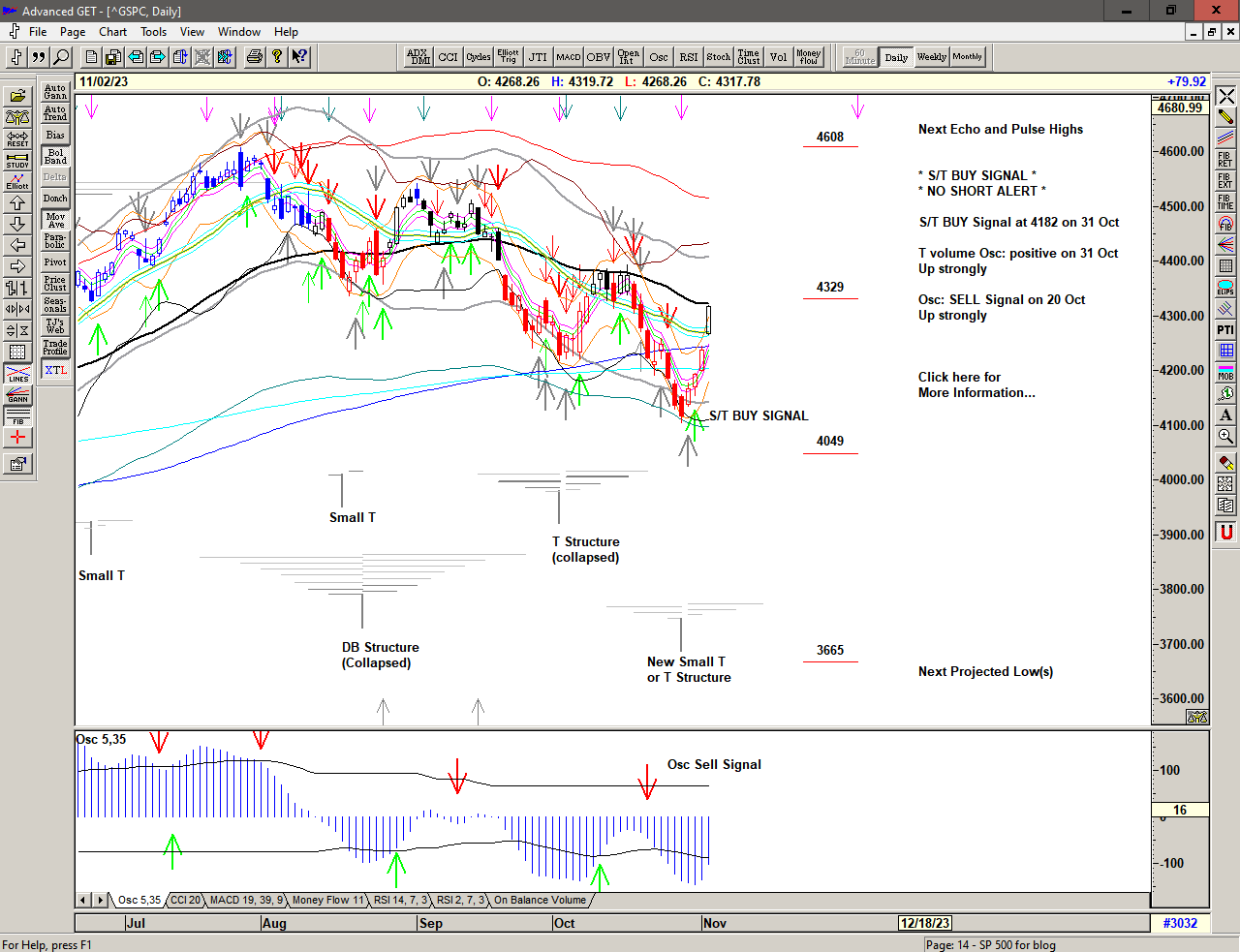Switch to the MACD 19, 39, 9 tab
Image resolution: width=1240 pixels, height=952 pixels.
246,900
